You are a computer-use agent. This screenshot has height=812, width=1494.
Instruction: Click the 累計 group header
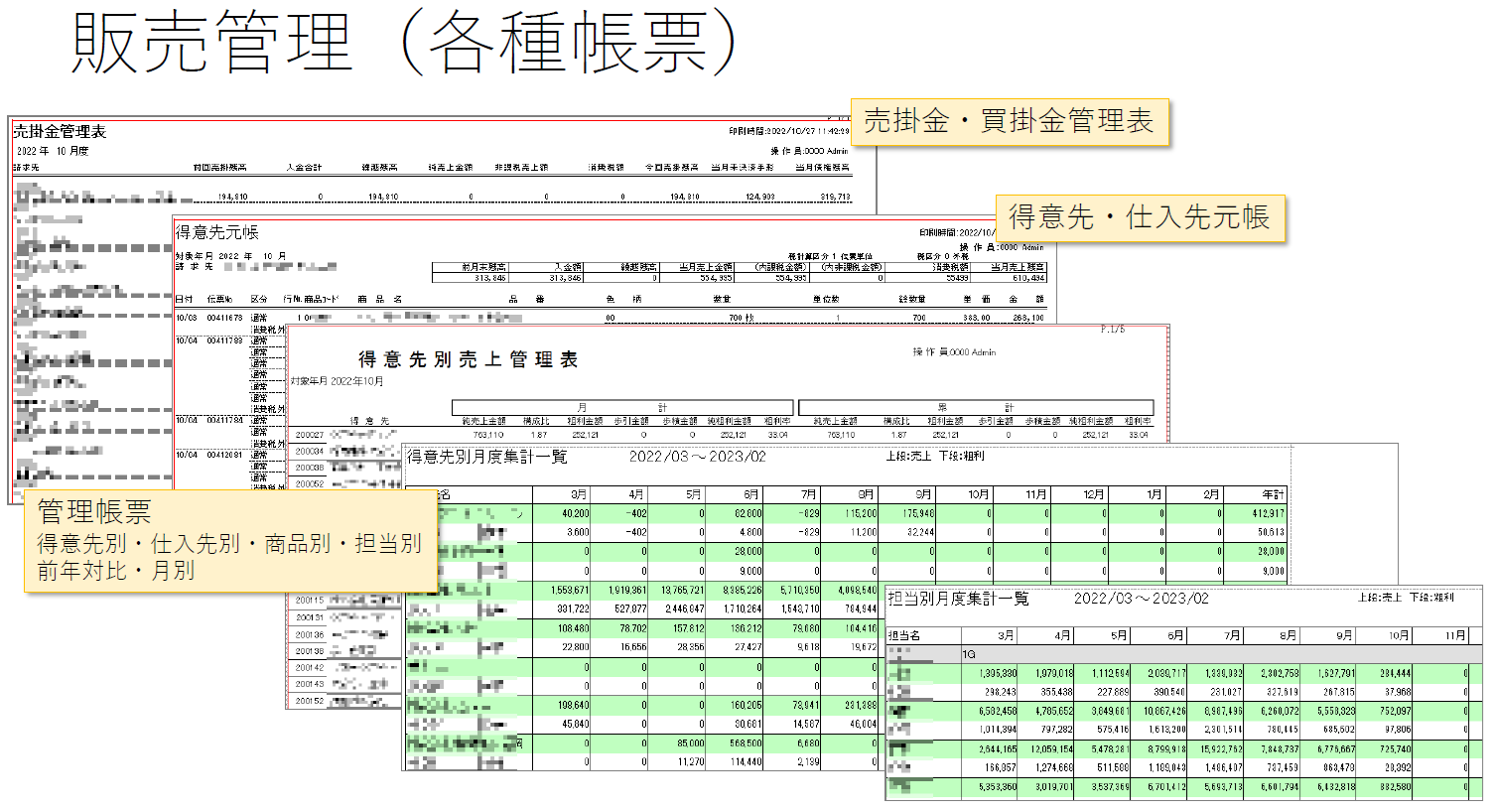click(975, 408)
